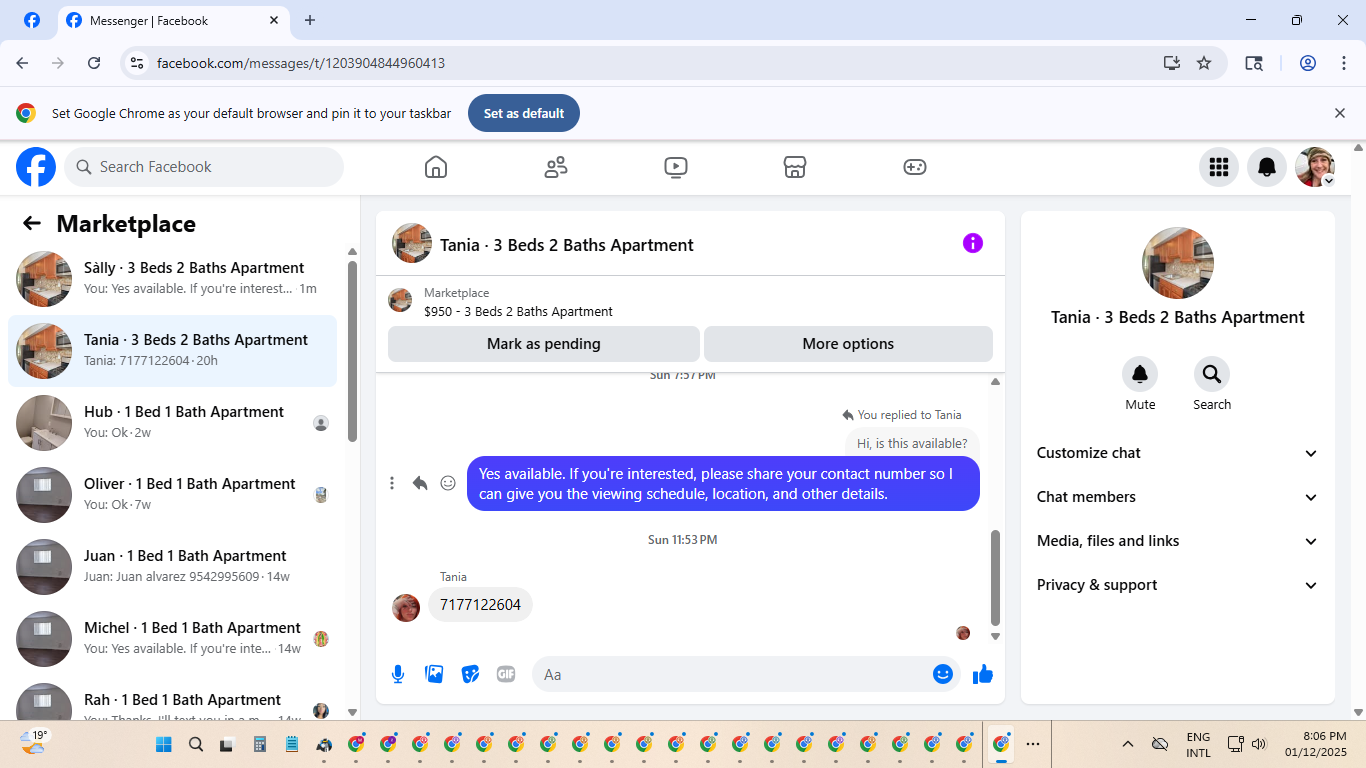React to the 'Yes available' message

click(448, 483)
